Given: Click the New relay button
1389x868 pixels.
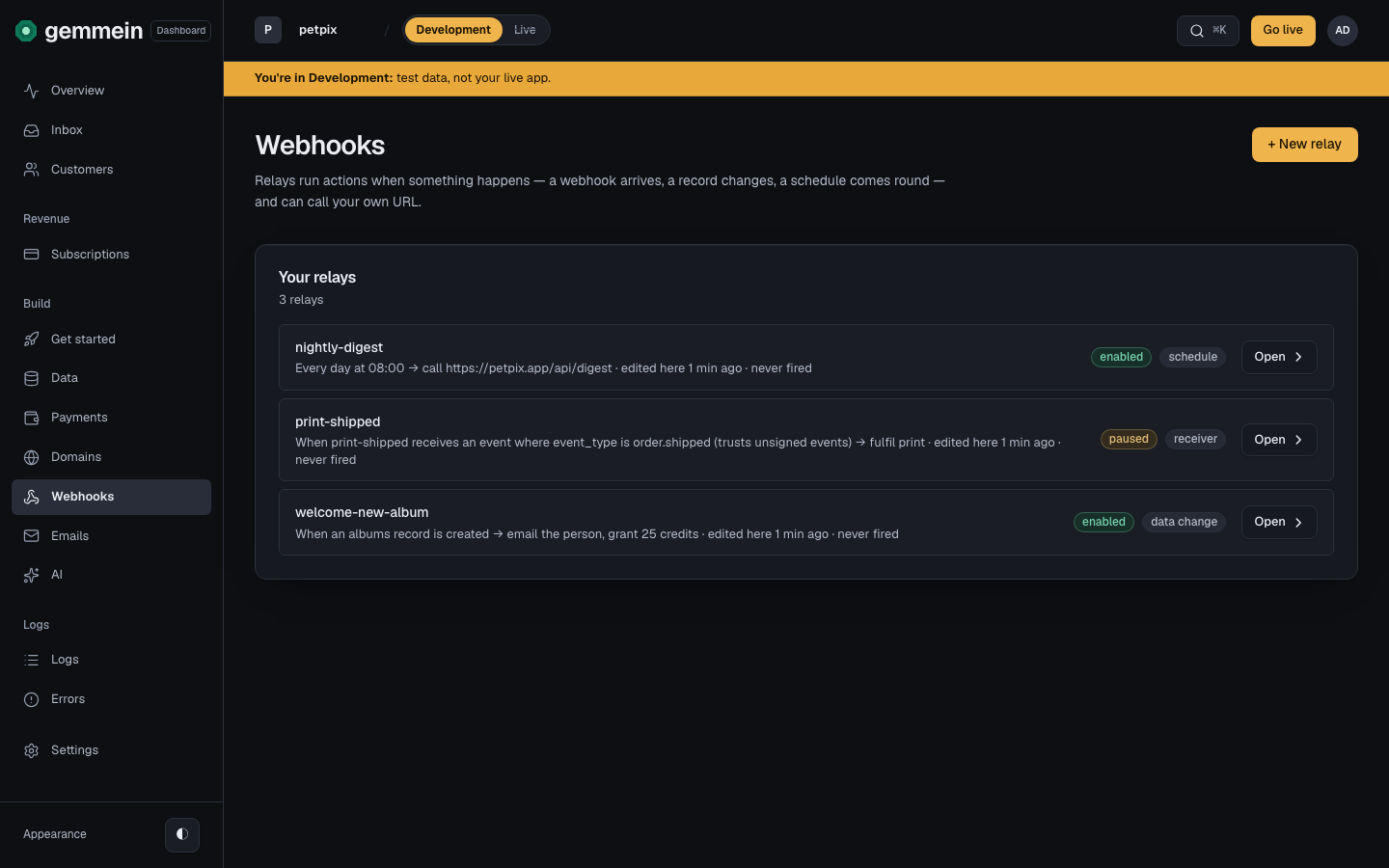Looking at the screenshot, I should click(1304, 145).
